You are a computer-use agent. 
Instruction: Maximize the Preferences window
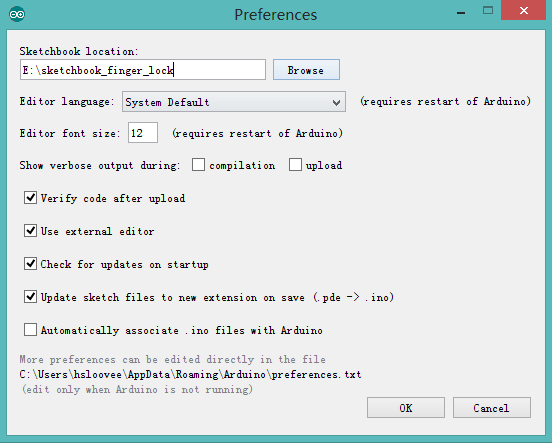pyautogui.click(x=488, y=11)
